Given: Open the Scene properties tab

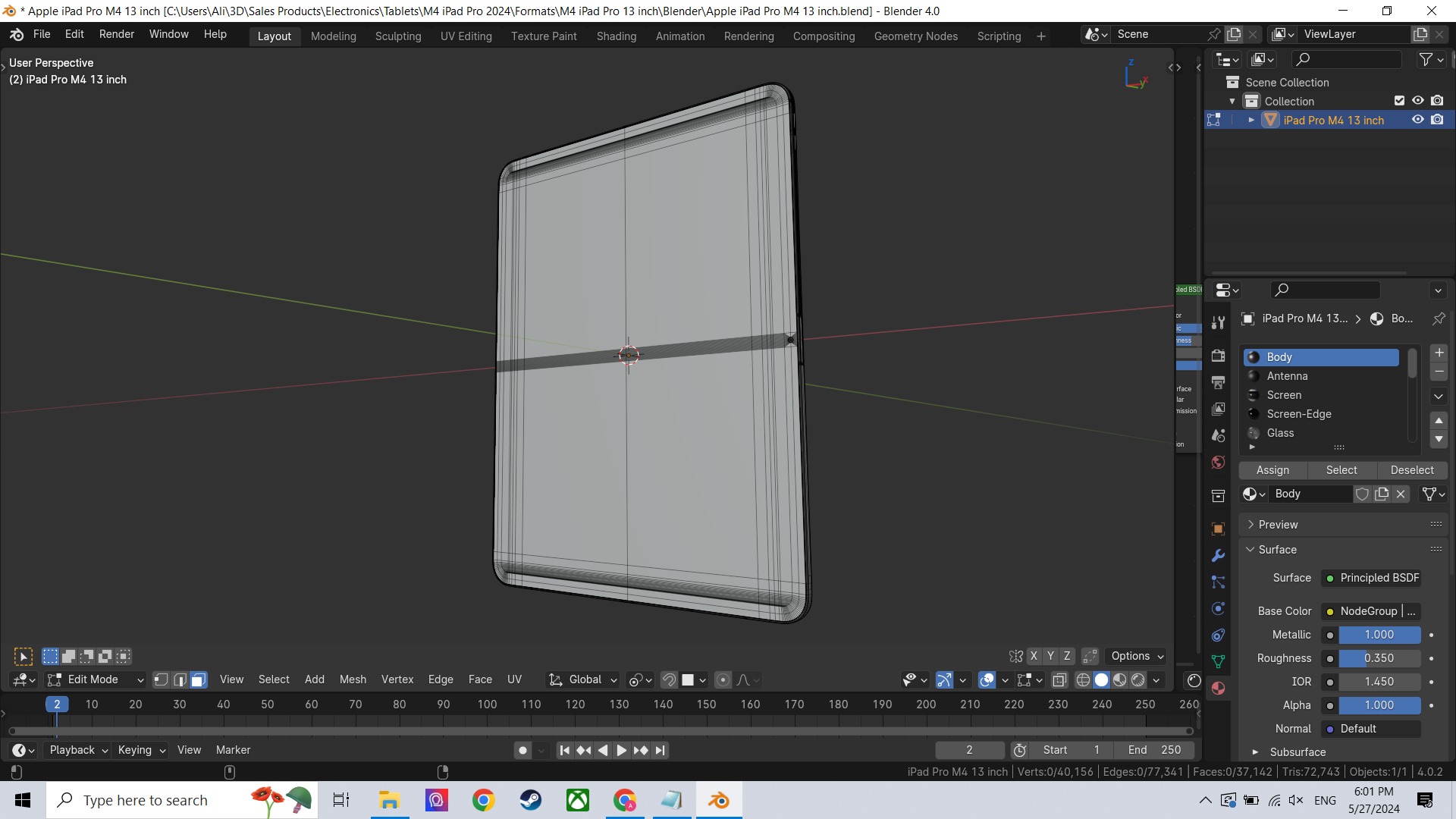Looking at the screenshot, I should click(x=1218, y=435).
